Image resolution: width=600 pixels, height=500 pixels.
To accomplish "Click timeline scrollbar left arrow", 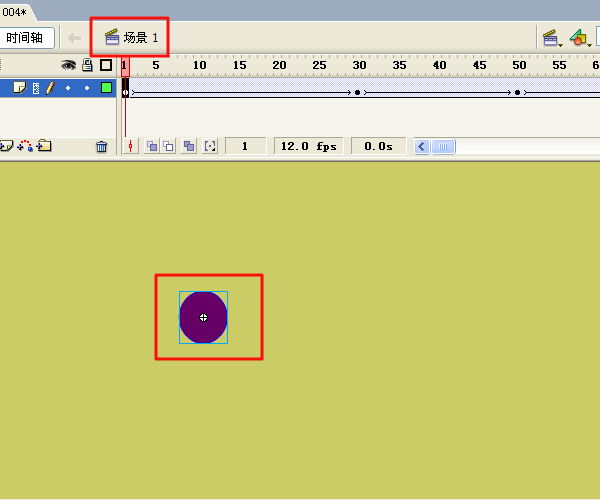I will (422, 147).
